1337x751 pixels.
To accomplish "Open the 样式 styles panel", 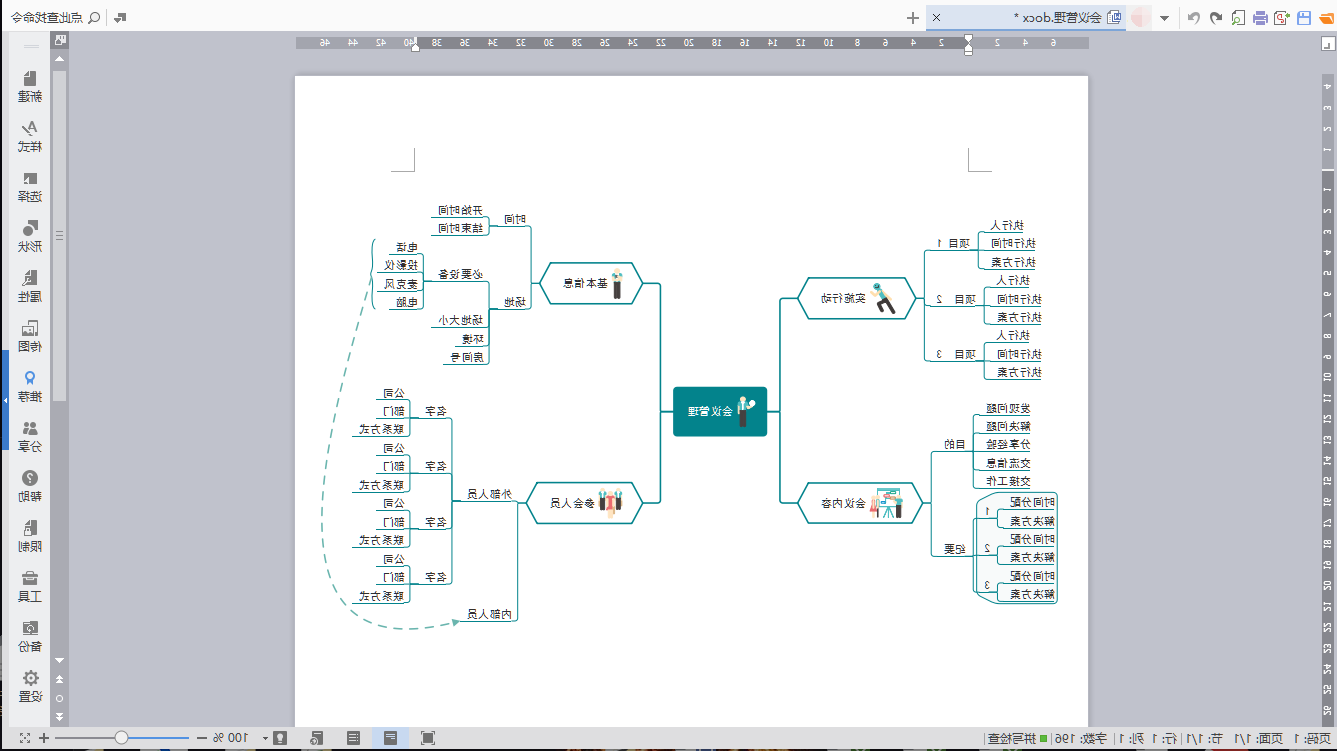I will (x=31, y=137).
